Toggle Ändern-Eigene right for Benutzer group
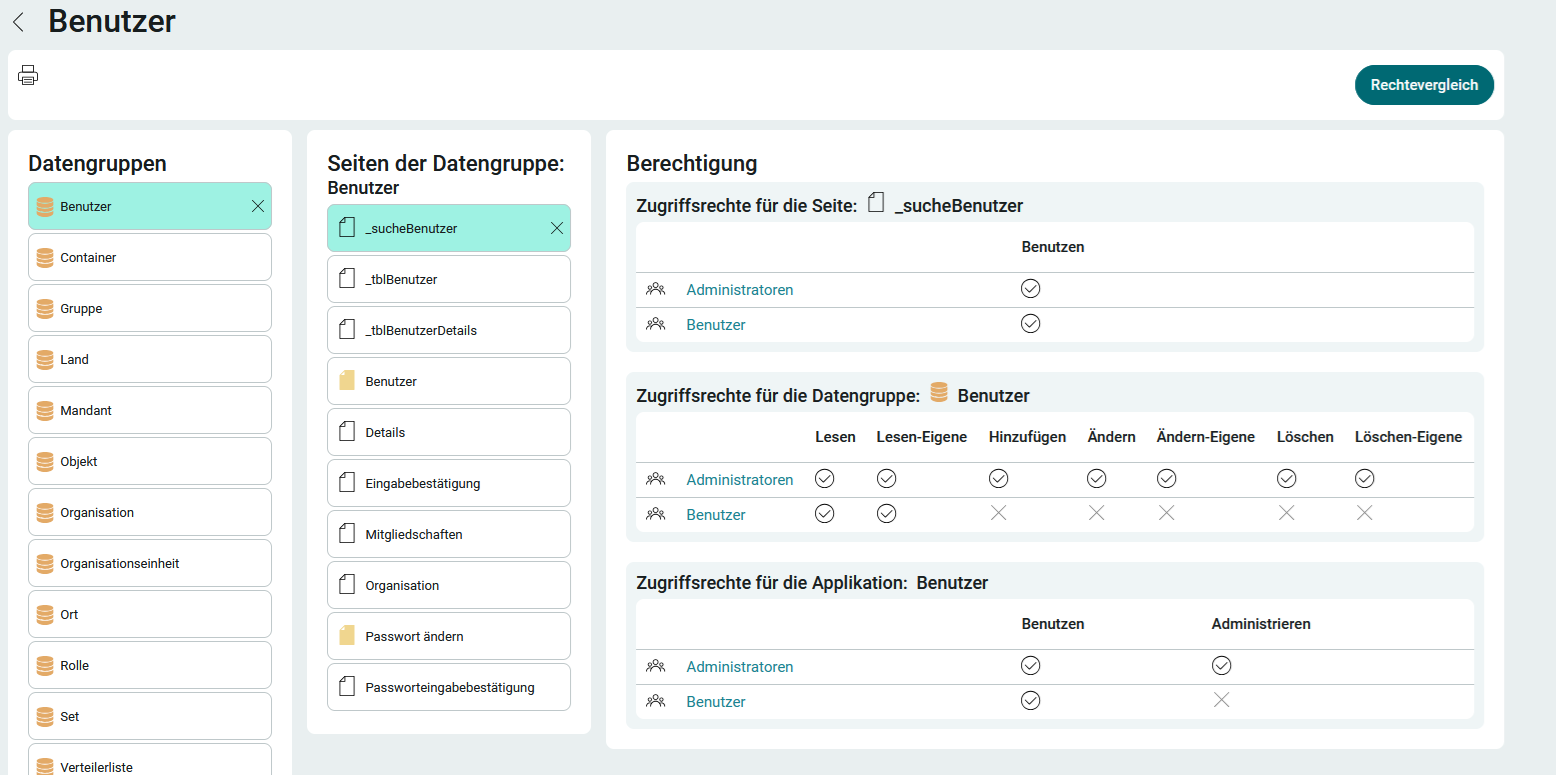The width and height of the screenshot is (1556, 775). pyautogui.click(x=1167, y=513)
